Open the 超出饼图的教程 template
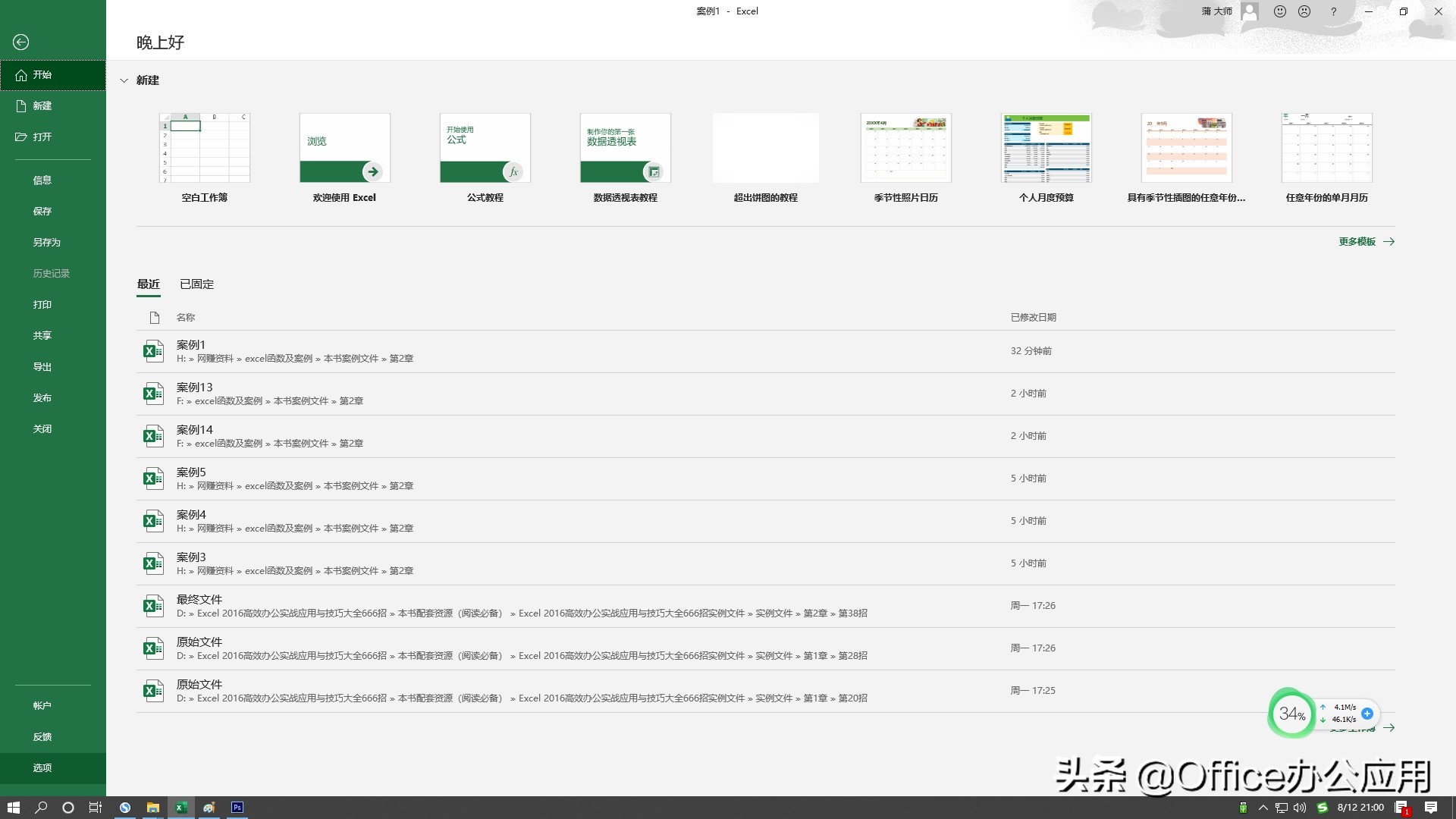Screen dimensions: 1456x819 click(x=766, y=148)
